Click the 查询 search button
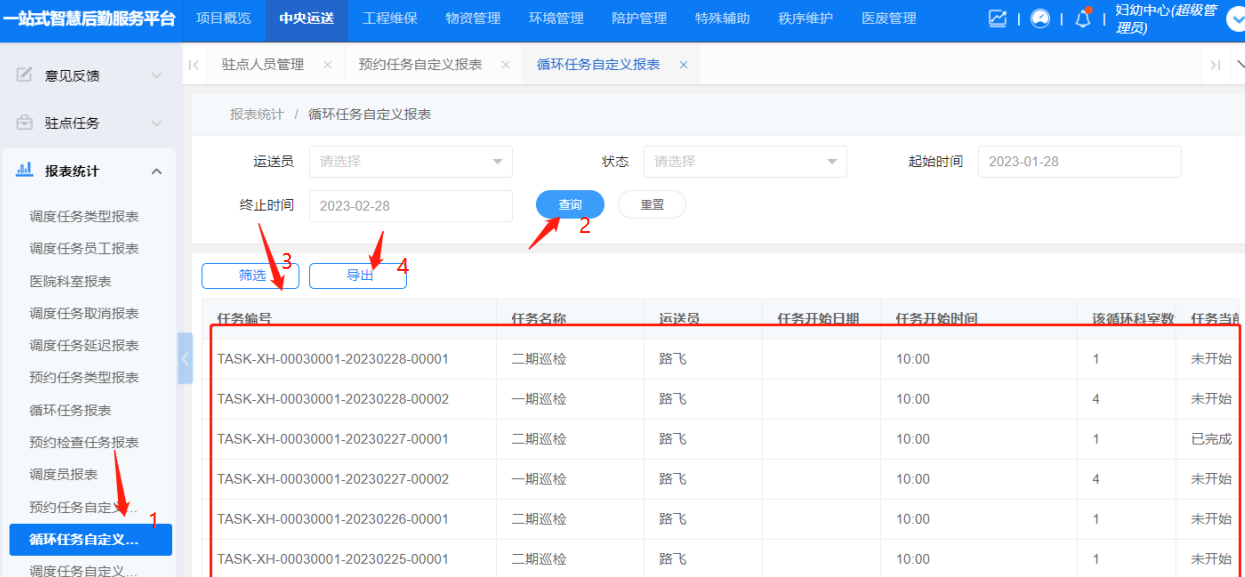Screen dimensions: 1245x577 [x=570, y=204]
